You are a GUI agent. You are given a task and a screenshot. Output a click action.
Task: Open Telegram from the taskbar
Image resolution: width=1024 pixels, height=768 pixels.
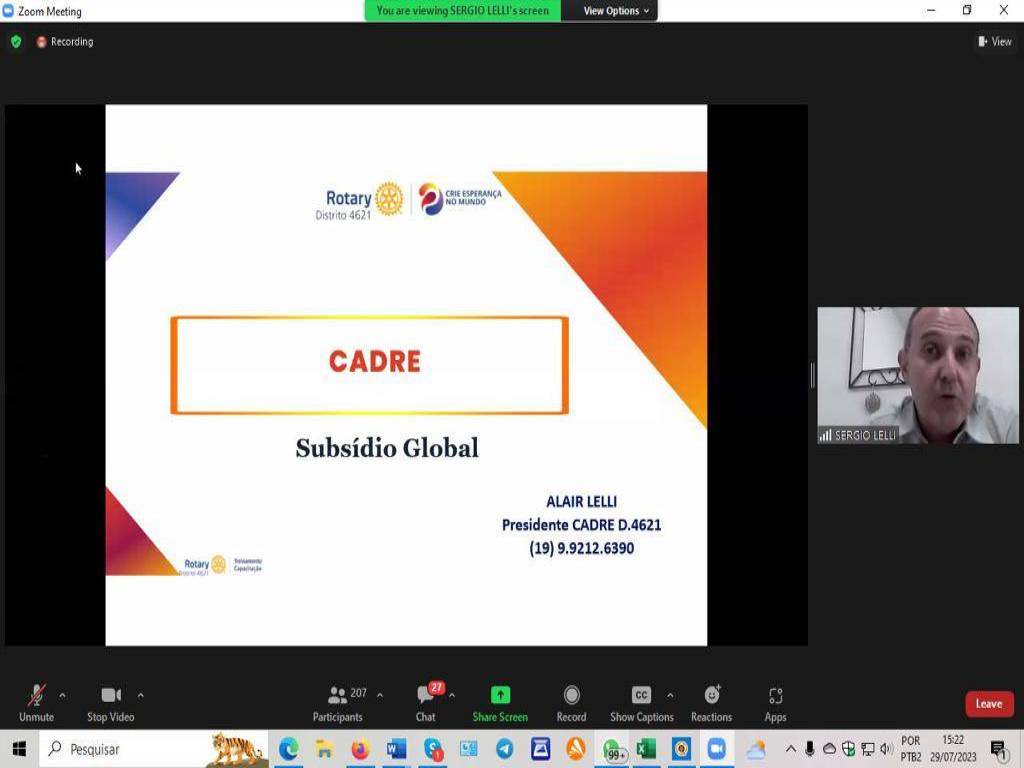(505, 749)
